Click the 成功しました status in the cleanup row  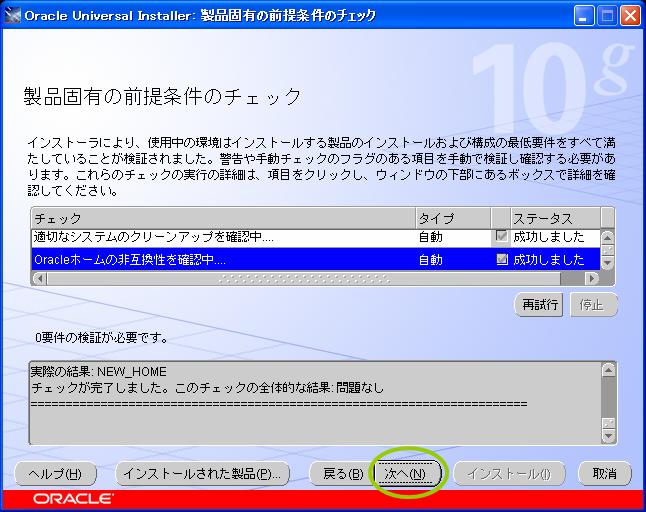click(x=549, y=237)
